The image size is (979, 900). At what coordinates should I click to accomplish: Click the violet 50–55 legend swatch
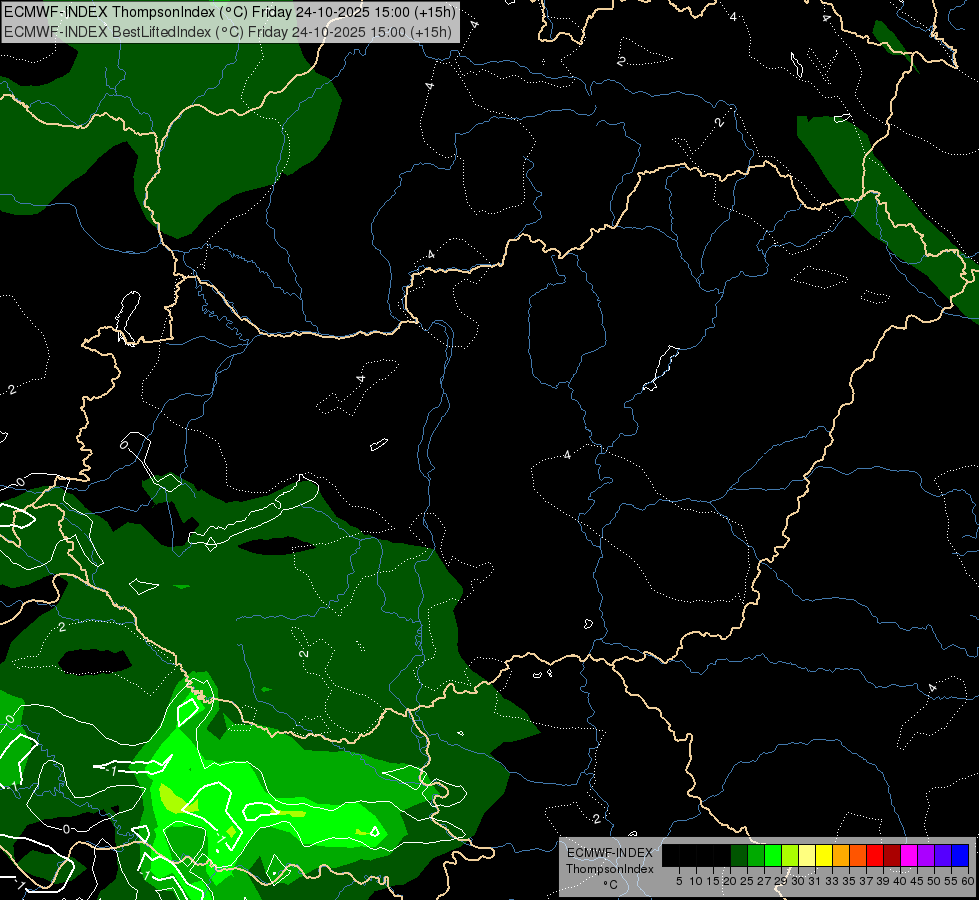(943, 855)
